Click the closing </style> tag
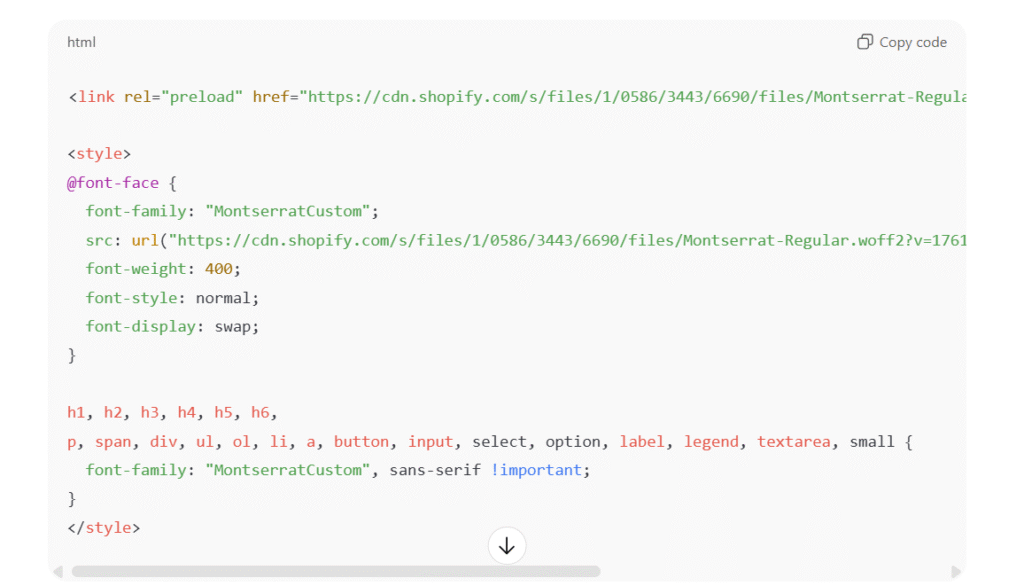 pos(103,527)
